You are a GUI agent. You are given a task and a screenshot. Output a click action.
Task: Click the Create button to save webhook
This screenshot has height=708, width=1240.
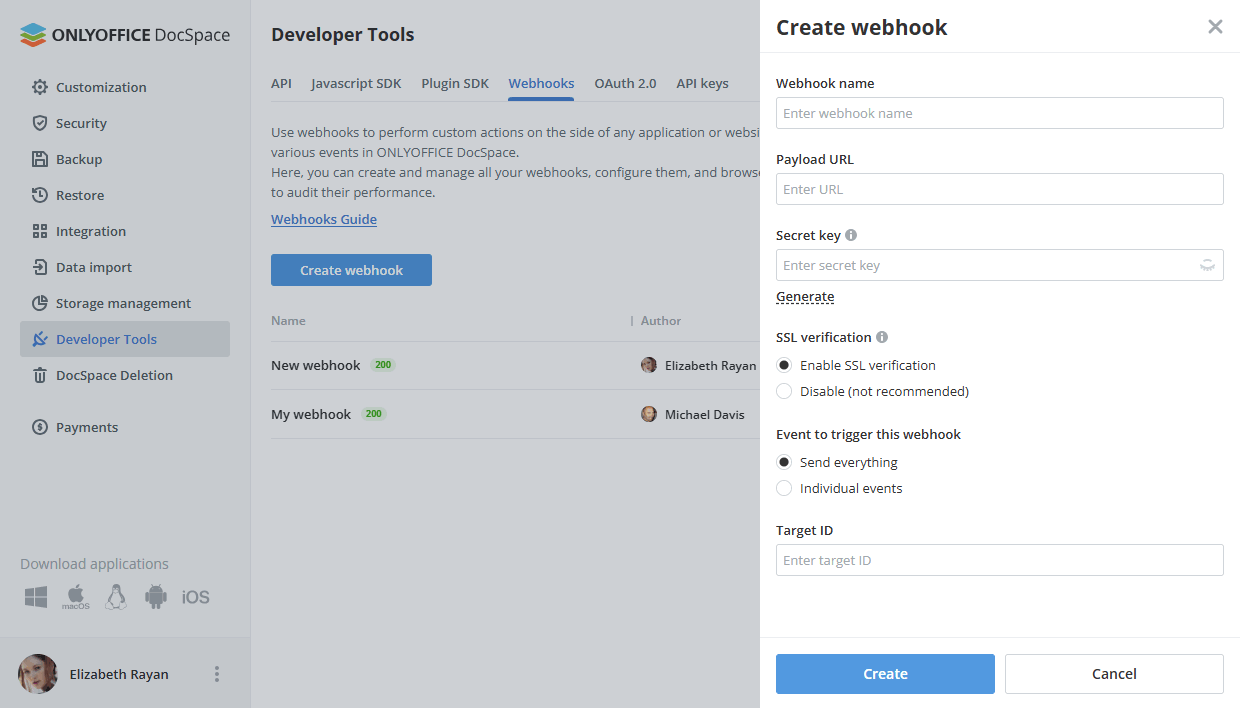point(885,674)
